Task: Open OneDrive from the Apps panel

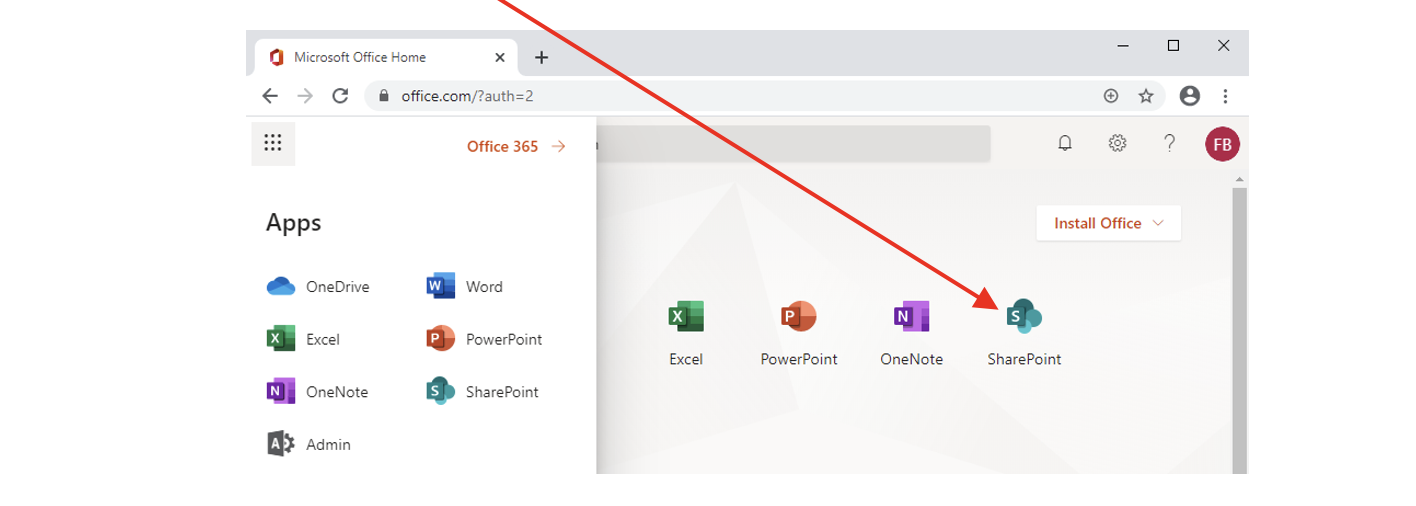Action: (318, 287)
